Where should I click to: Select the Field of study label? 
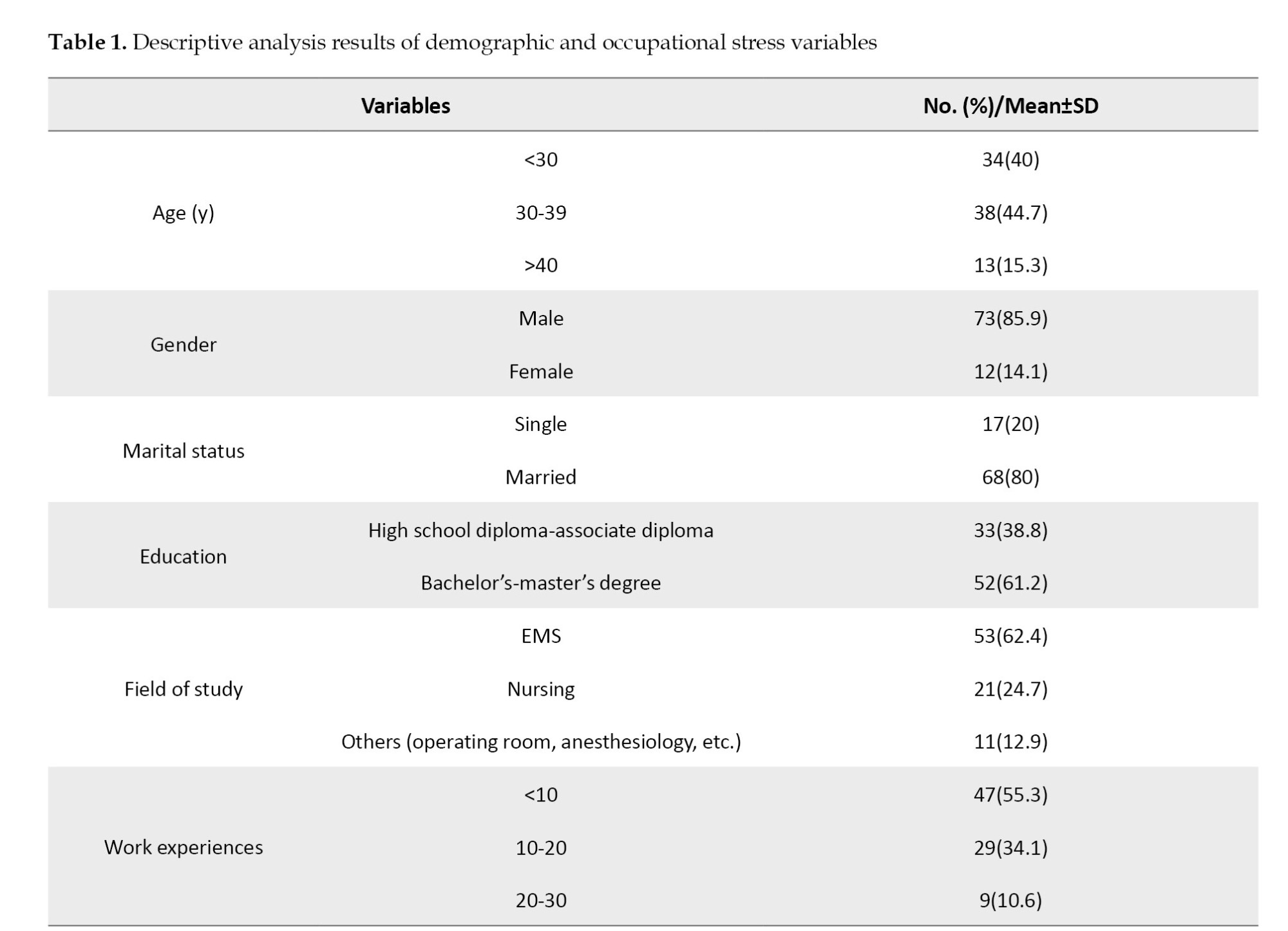point(183,689)
